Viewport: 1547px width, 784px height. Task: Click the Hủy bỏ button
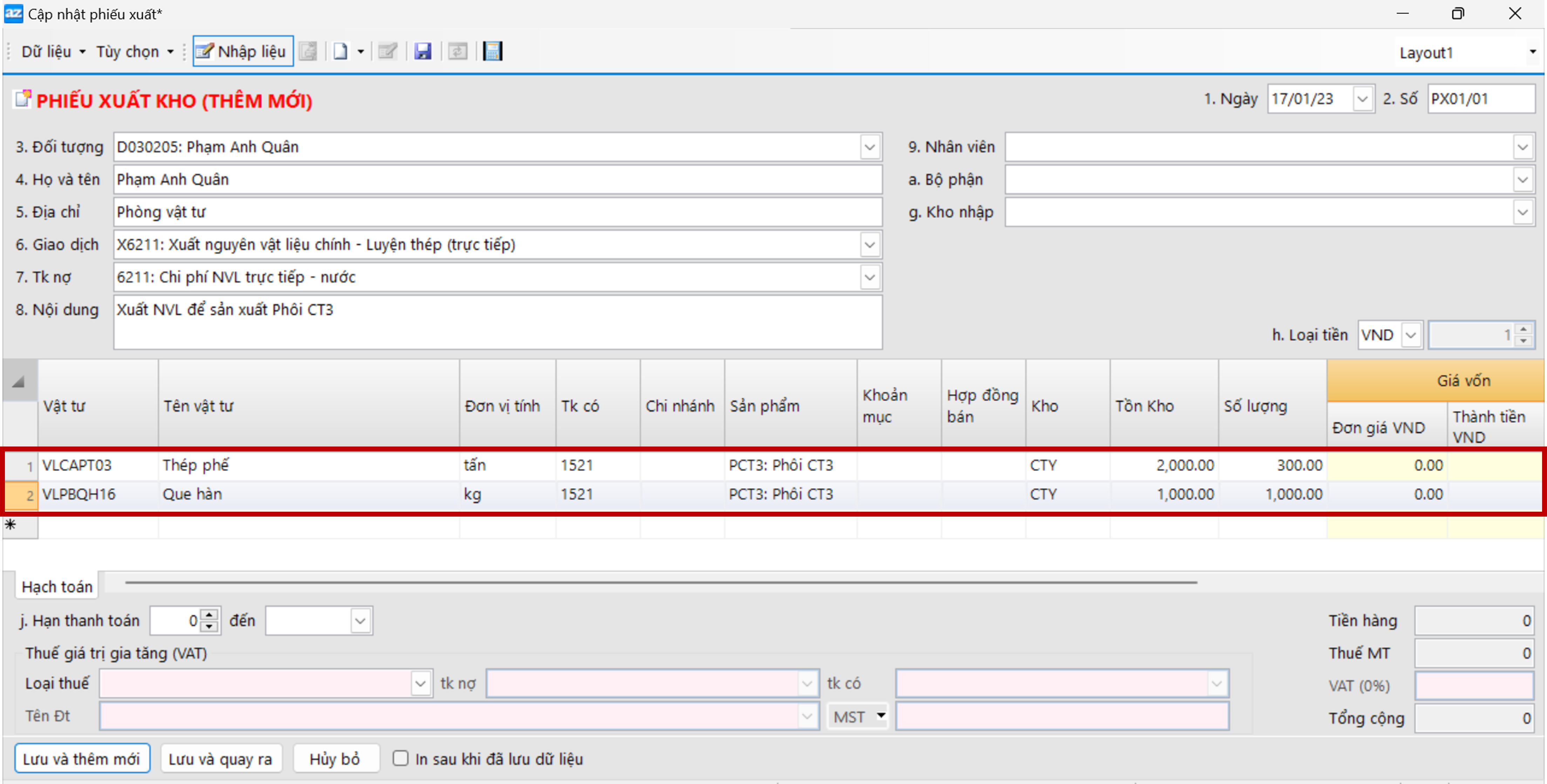(x=335, y=759)
